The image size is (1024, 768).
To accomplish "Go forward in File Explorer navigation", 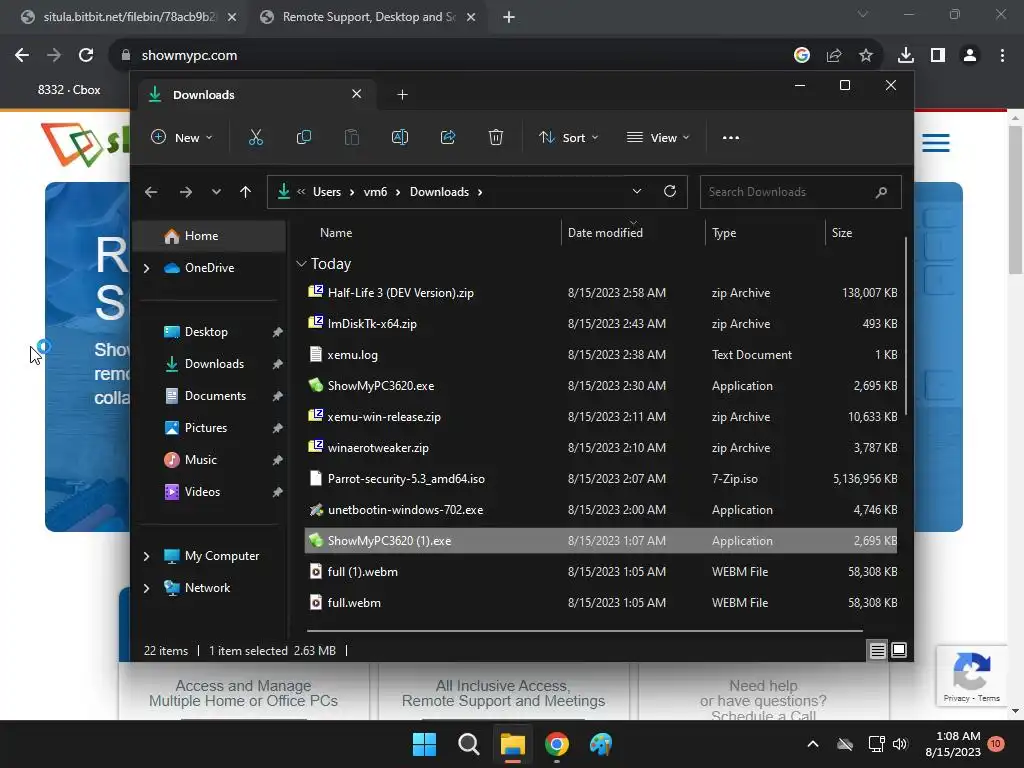I will point(185,192).
